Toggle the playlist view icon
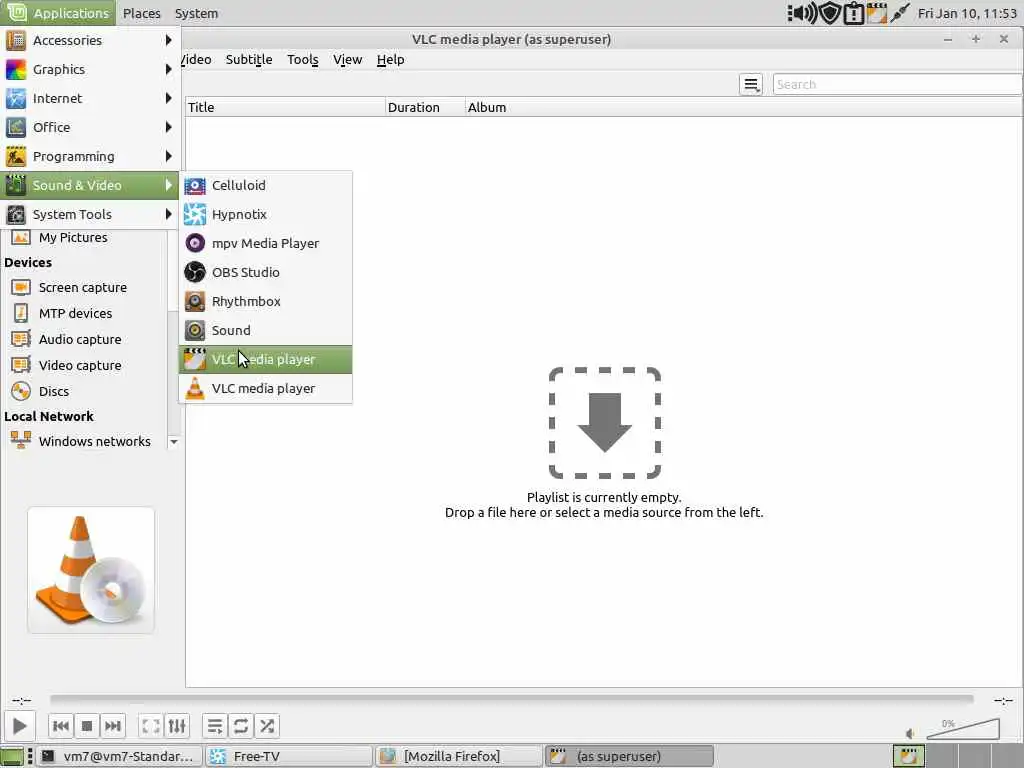 [214, 726]
